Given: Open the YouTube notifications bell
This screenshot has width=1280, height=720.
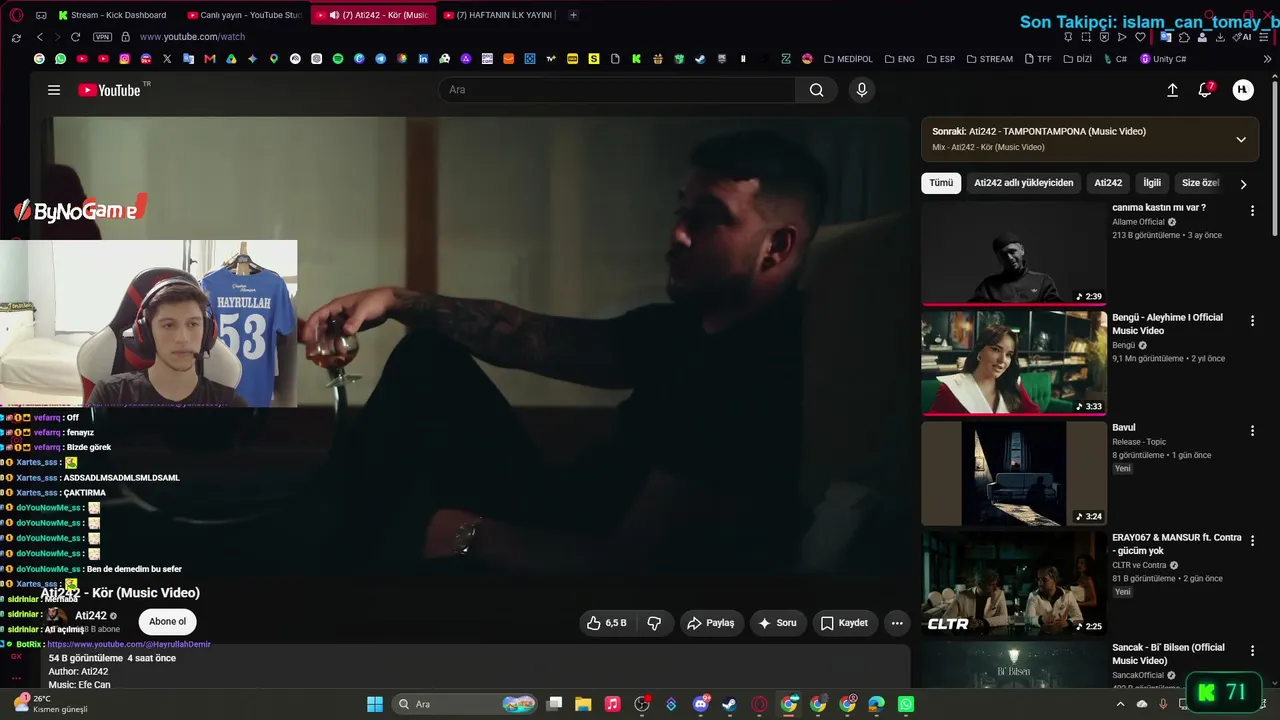Looking at the screenshot, I should pyautogui.click(x=1206, y=90).
